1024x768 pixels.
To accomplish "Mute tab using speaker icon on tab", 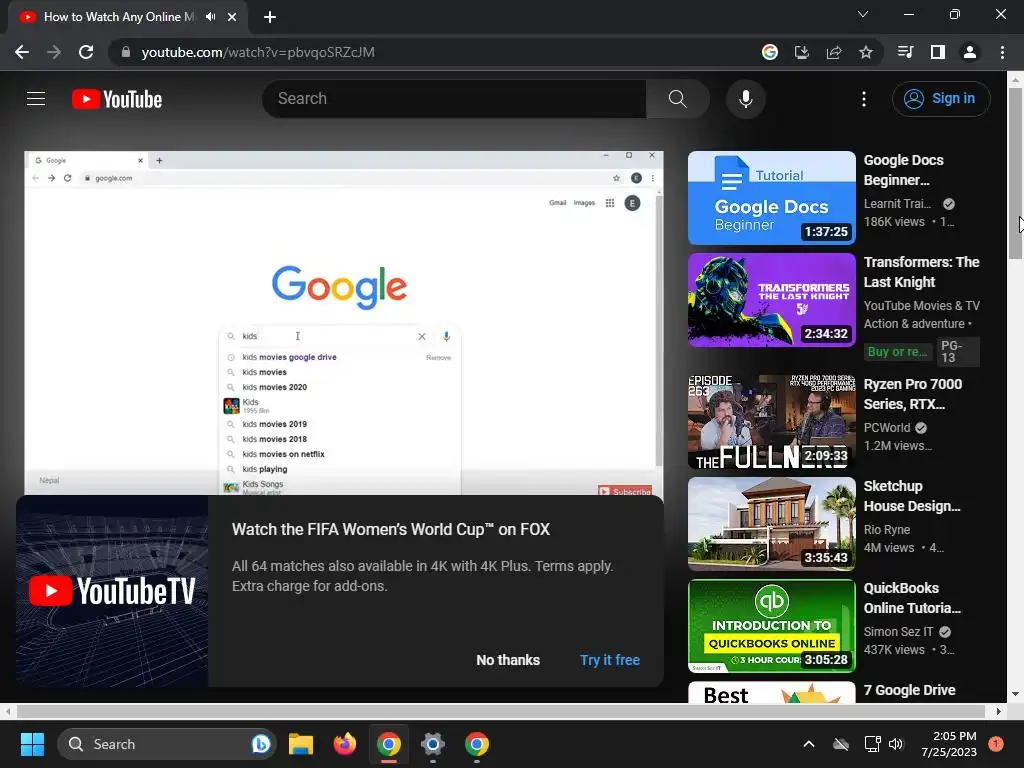I will [210, 17].
